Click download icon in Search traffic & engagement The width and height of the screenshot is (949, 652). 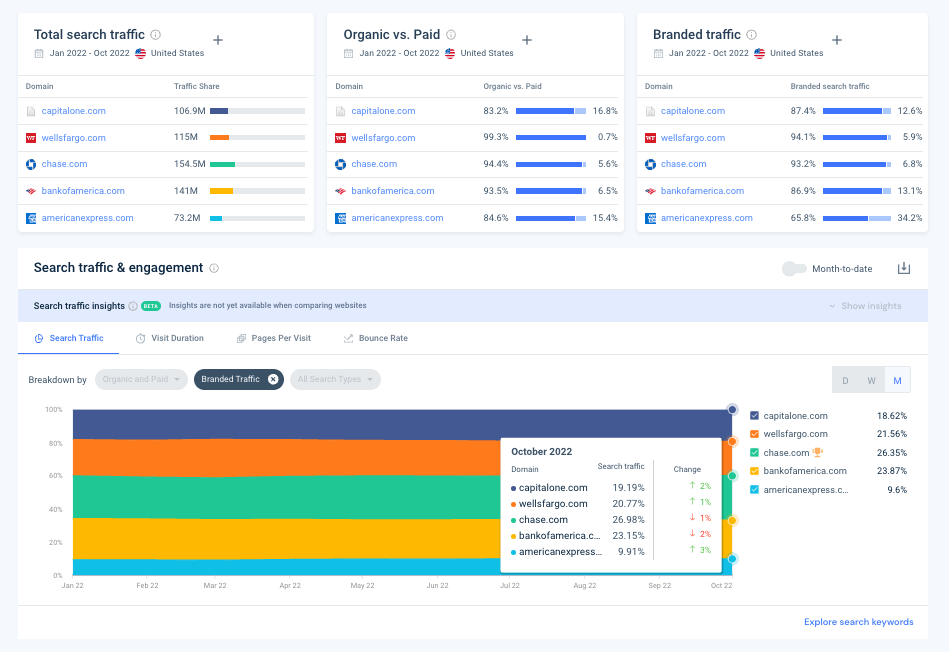tap(904, 268)
